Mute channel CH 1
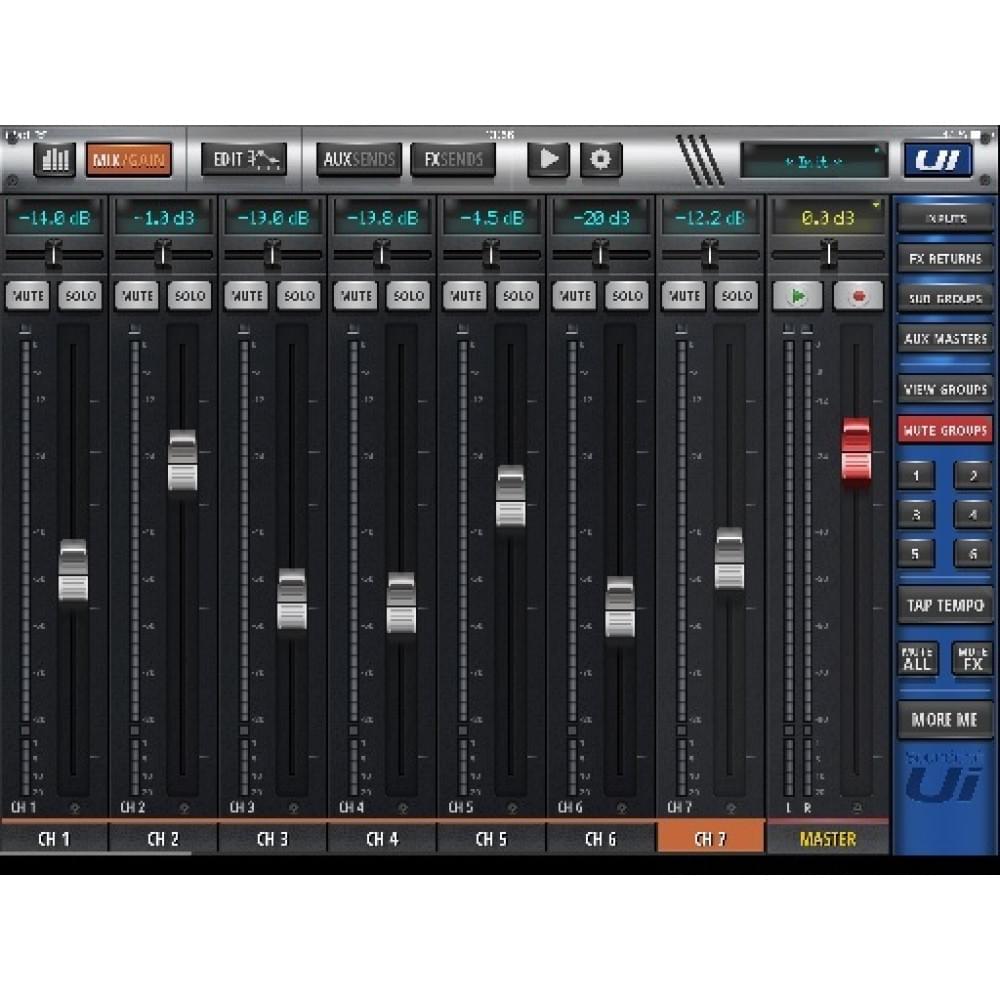 coord(28,296)
